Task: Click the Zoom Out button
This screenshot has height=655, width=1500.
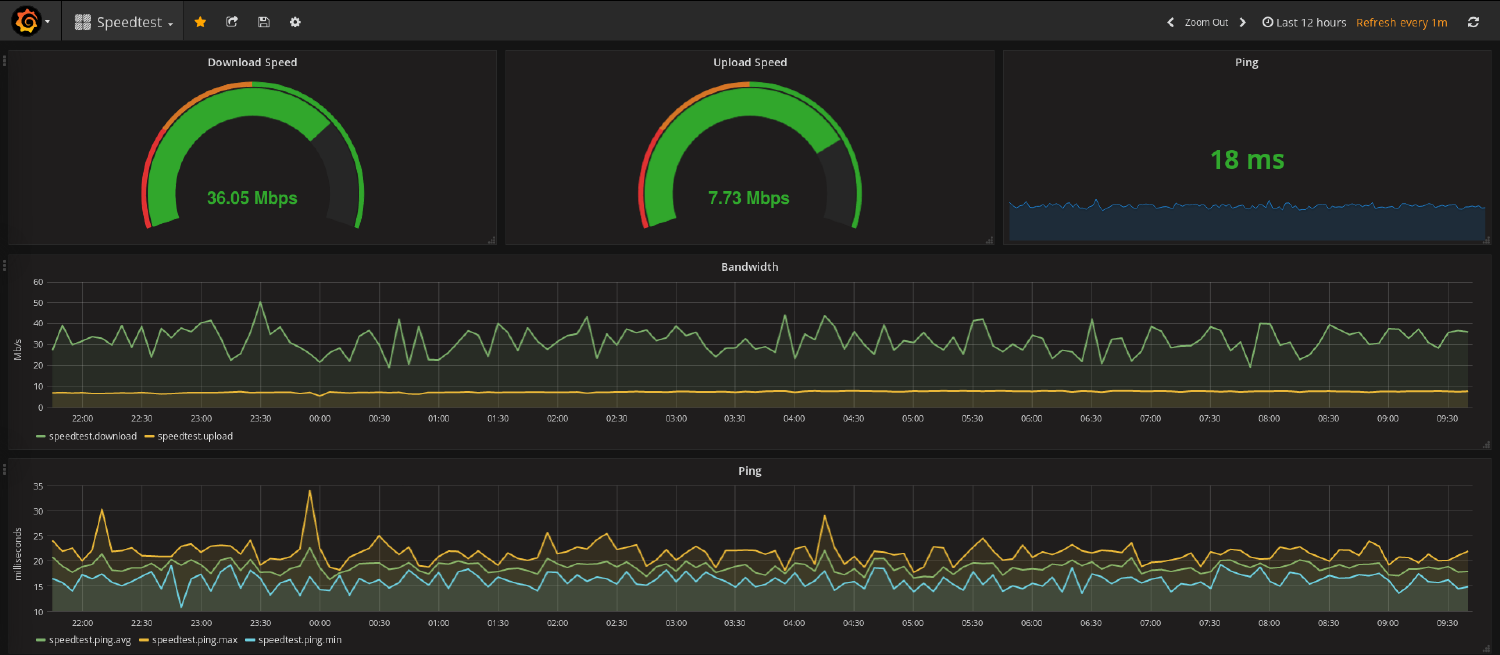Action: (x=1206, y=22)
